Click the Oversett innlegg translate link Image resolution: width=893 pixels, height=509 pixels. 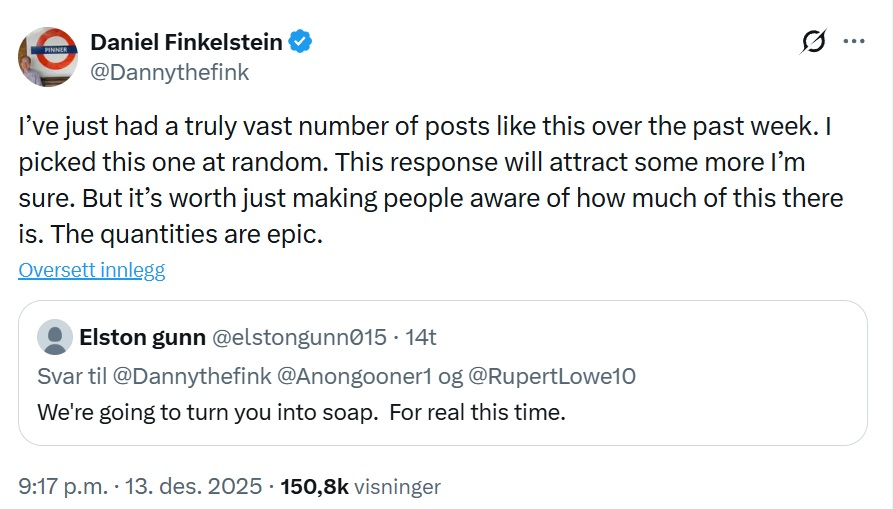point(91,270)
